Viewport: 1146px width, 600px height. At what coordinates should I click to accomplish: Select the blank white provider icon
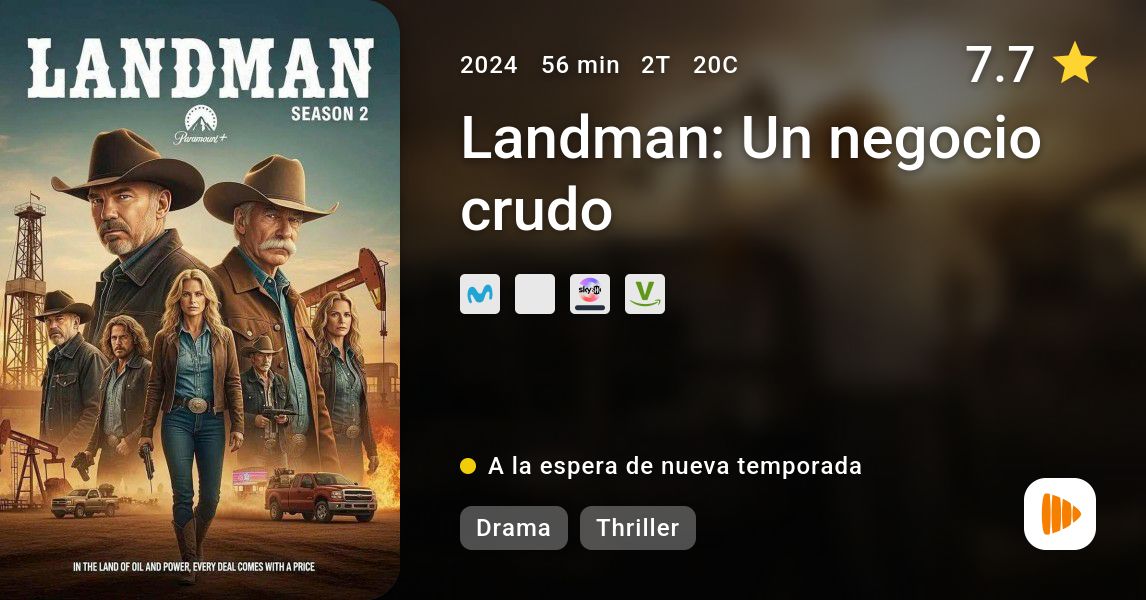click(x=535, y=294)
